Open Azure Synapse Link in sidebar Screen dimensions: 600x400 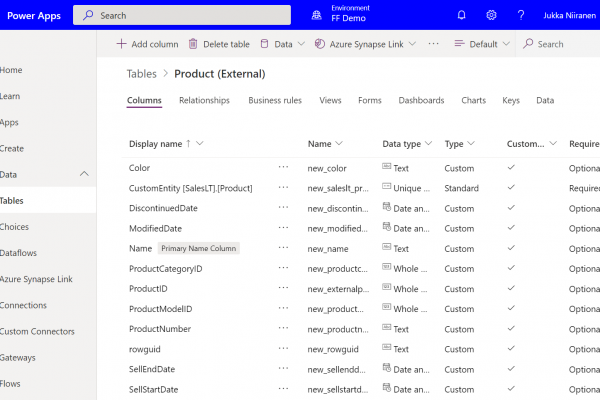tap(36, 279)
